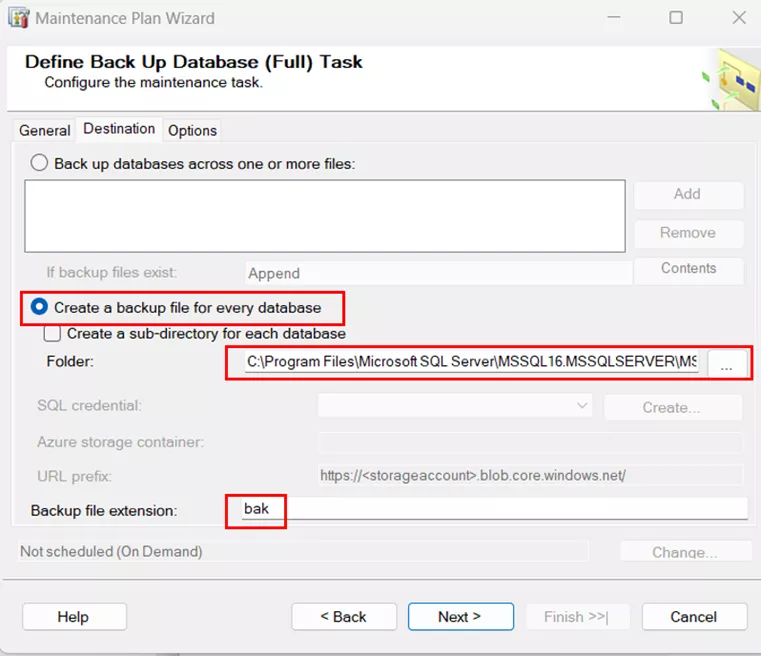Browse for folder with the ellipsis button
This screenshot has width=761, height=656.
coord(727,363)
